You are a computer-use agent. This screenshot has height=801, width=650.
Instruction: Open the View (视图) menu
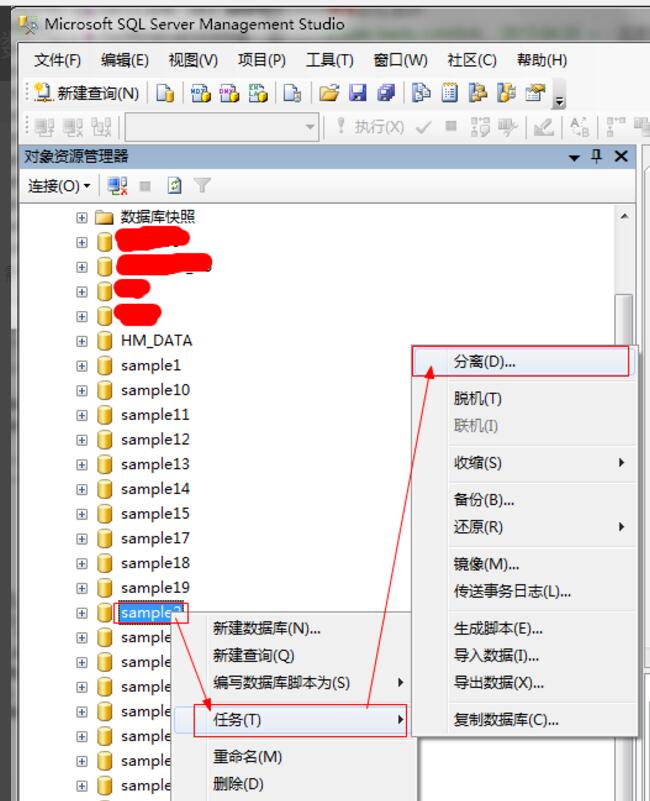coord(193,60)
